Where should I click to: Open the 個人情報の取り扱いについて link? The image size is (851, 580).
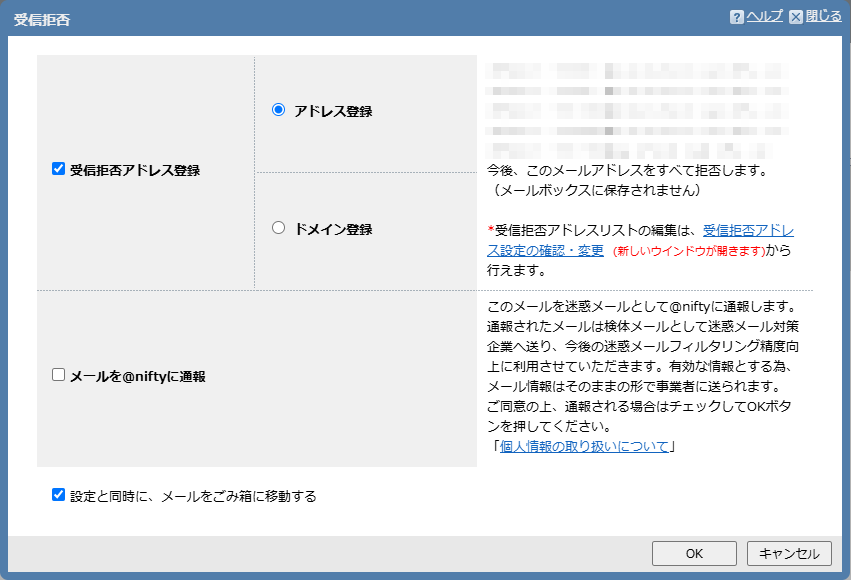tap(584, 447)
